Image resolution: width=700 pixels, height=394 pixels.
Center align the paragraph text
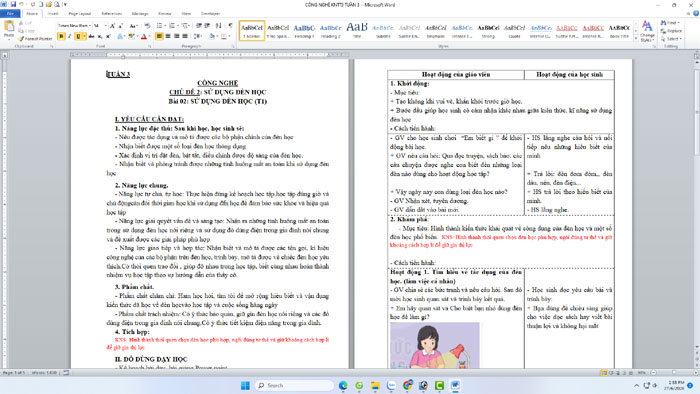click(168, 37)
